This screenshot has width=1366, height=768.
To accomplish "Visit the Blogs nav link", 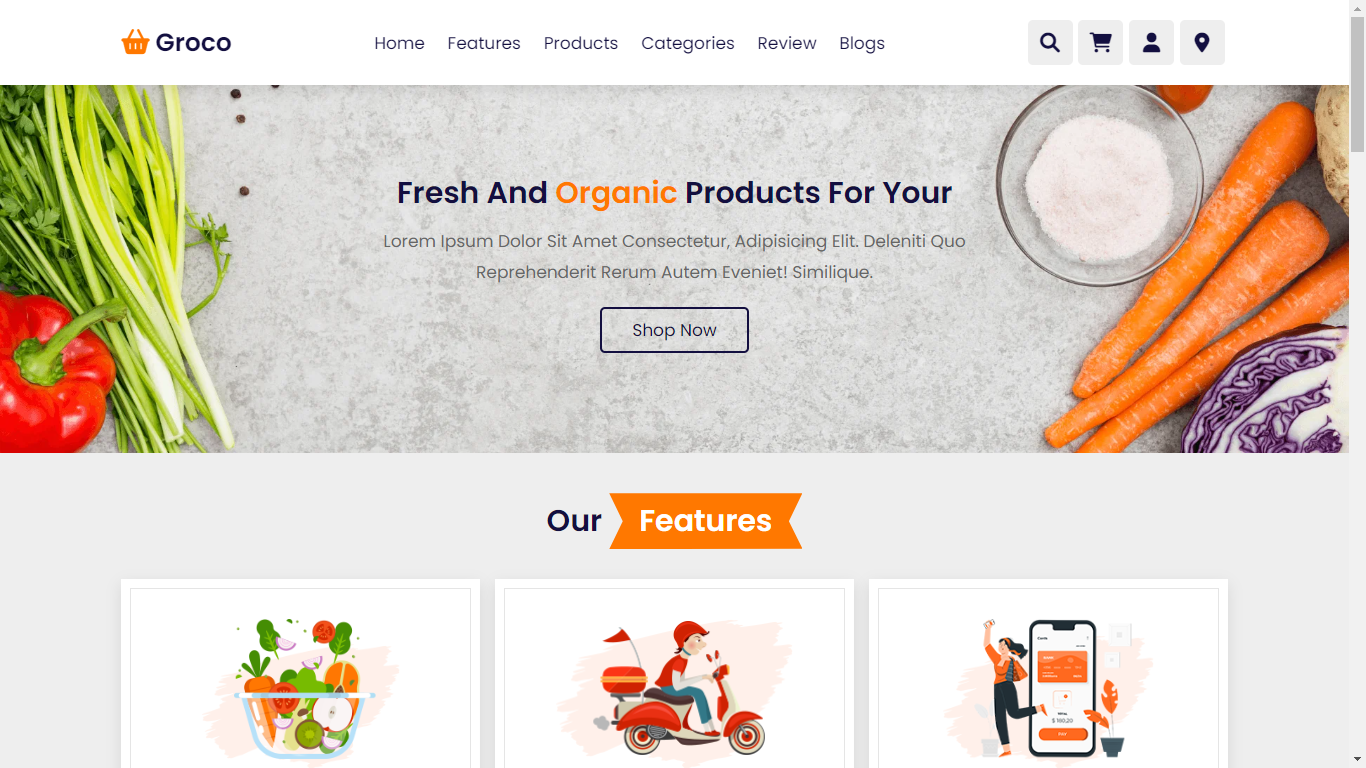I will coord(862,43).
